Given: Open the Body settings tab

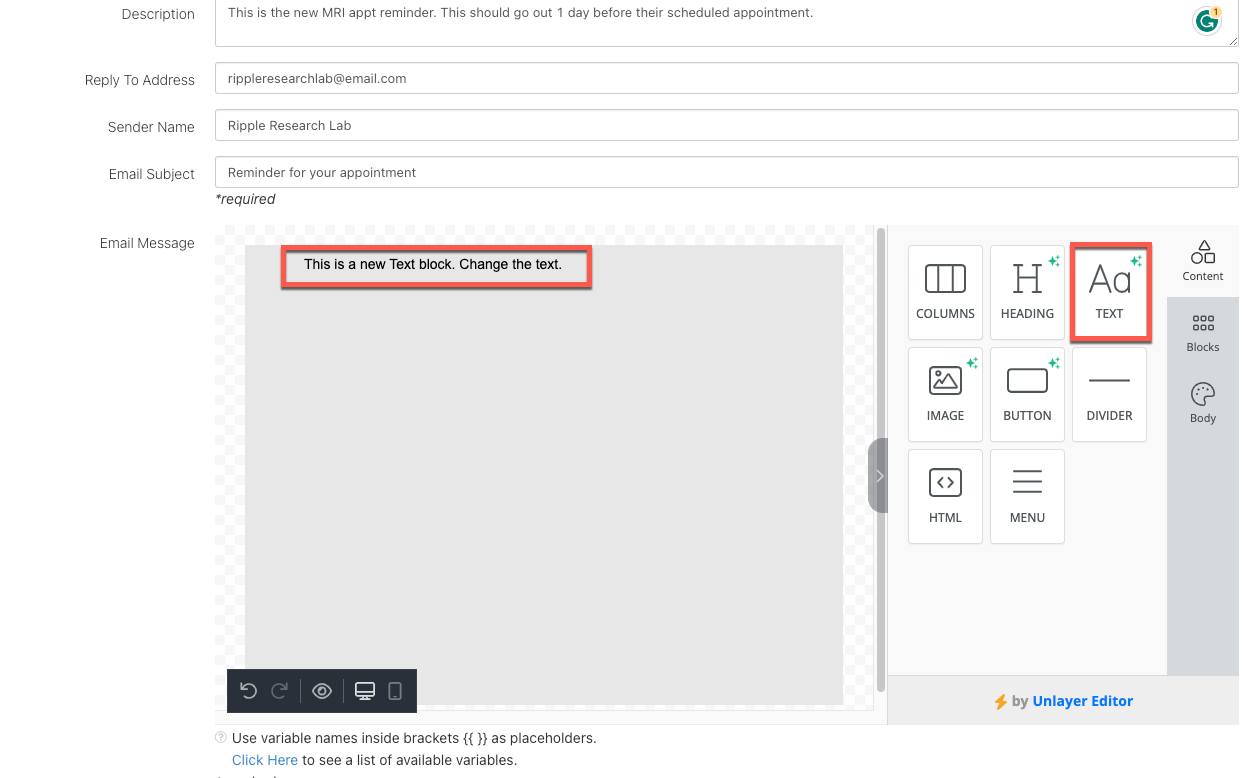Looking at the screenshot, I should (x=1203, y=403).
